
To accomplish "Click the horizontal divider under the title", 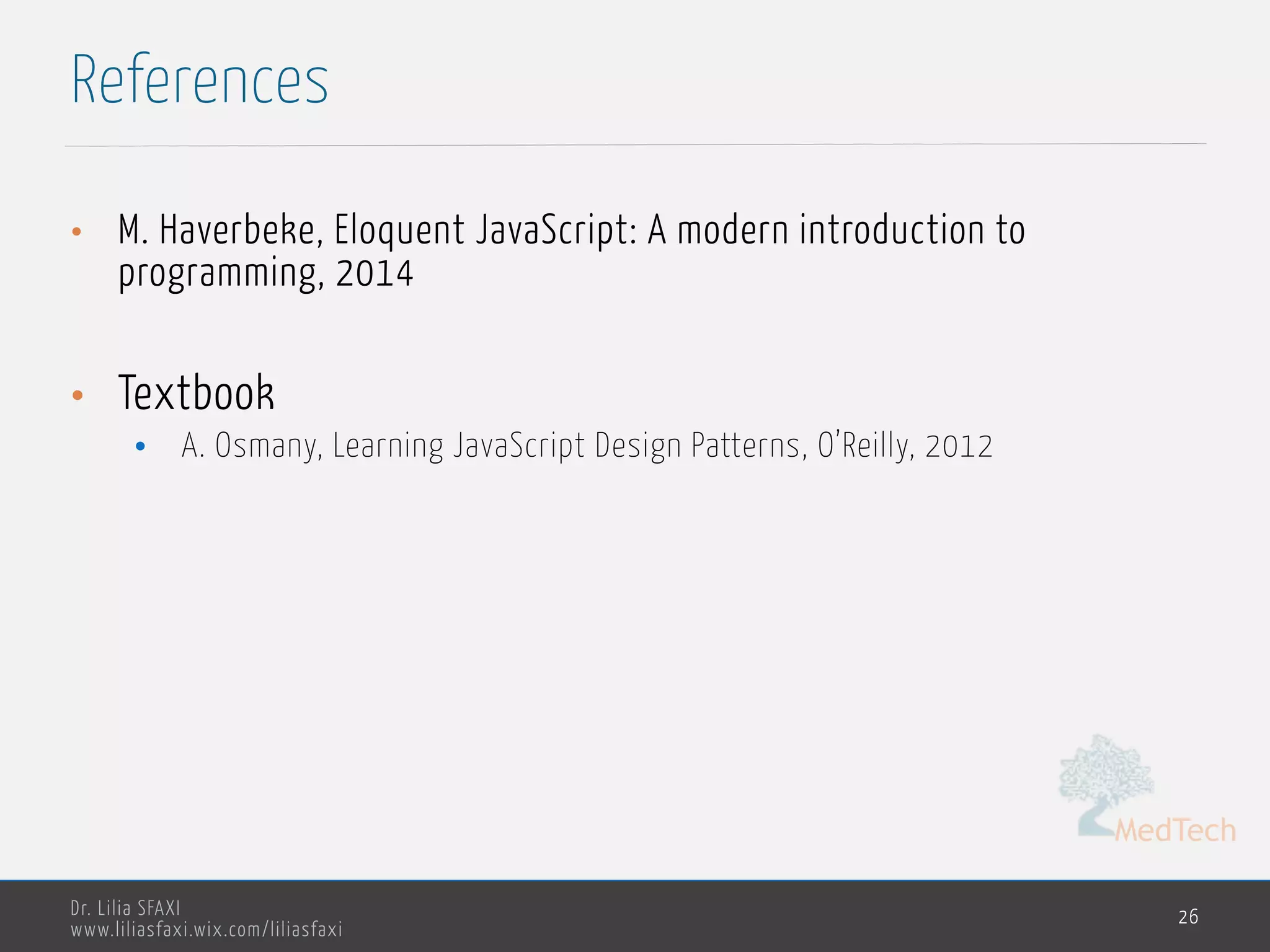I will click(x=635, y=145).
